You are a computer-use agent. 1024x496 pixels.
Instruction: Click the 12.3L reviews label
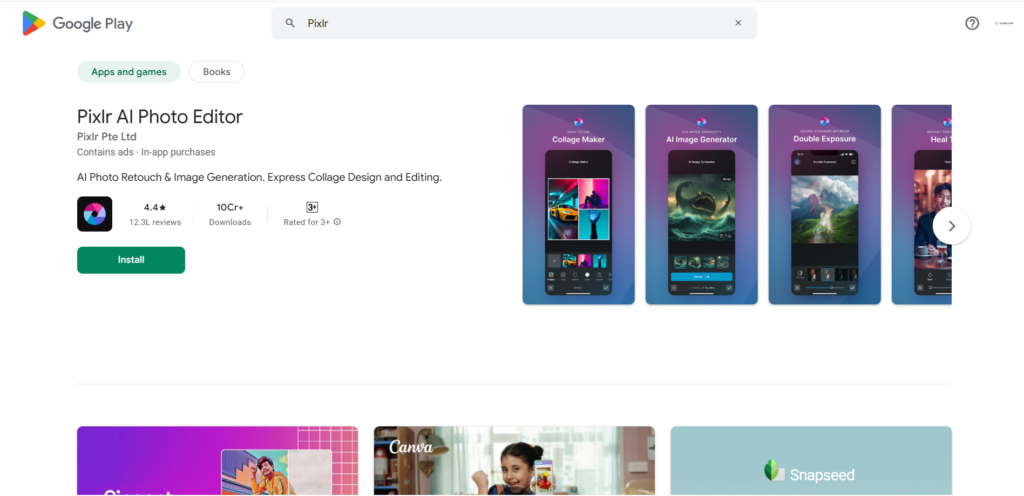155,223
